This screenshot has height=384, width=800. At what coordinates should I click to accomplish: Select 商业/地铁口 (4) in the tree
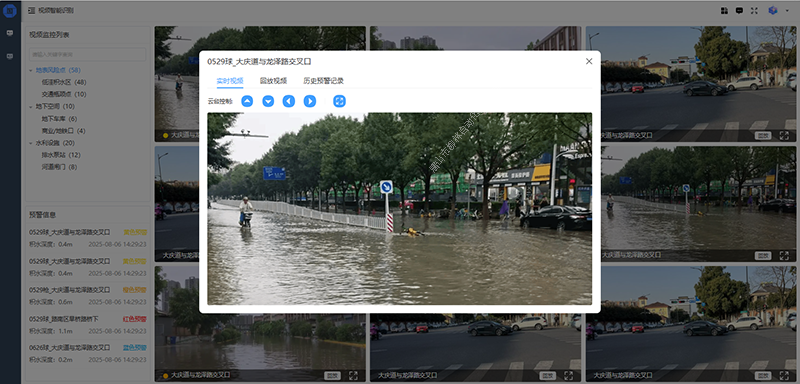63,131
